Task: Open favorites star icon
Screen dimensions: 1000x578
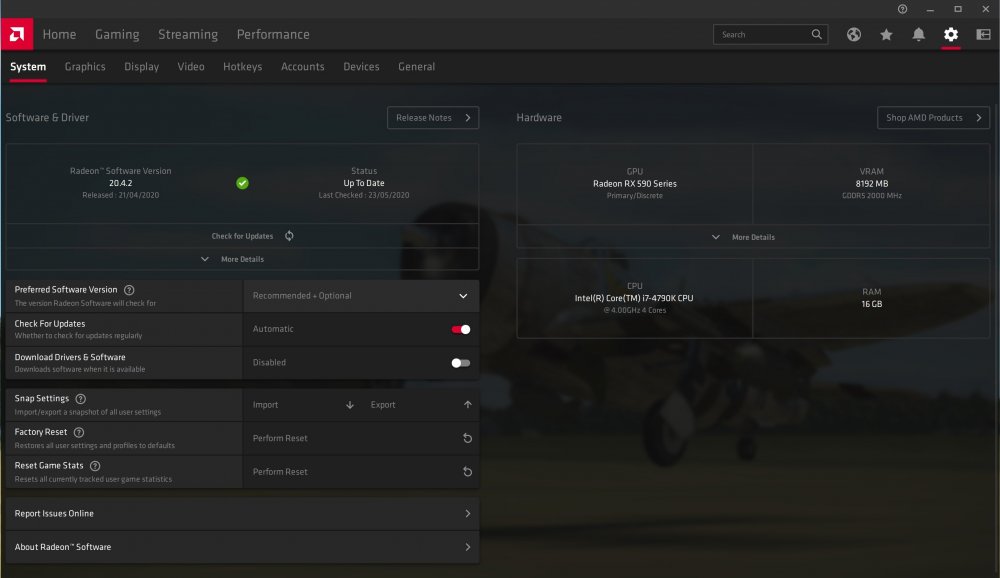Action: 886,34
